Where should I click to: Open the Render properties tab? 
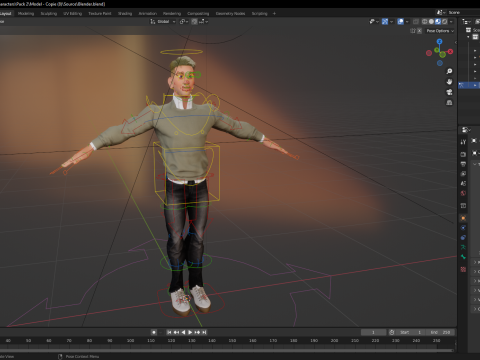pos(463,154)
